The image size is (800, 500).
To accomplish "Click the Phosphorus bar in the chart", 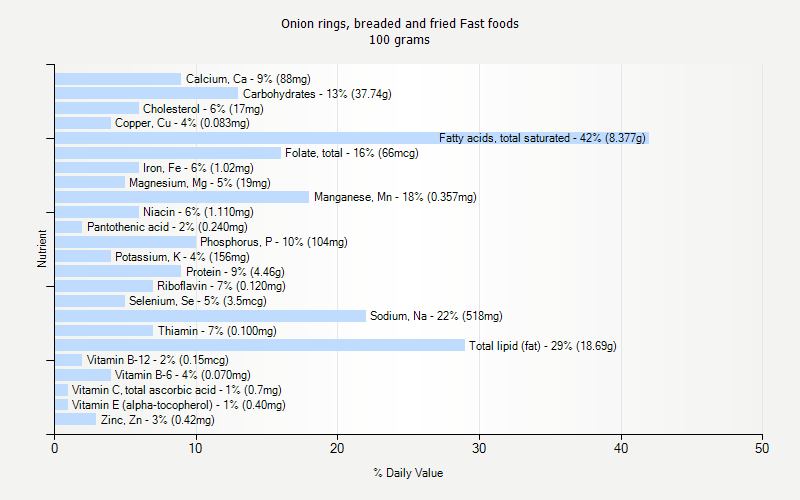I will pos(126,242).
